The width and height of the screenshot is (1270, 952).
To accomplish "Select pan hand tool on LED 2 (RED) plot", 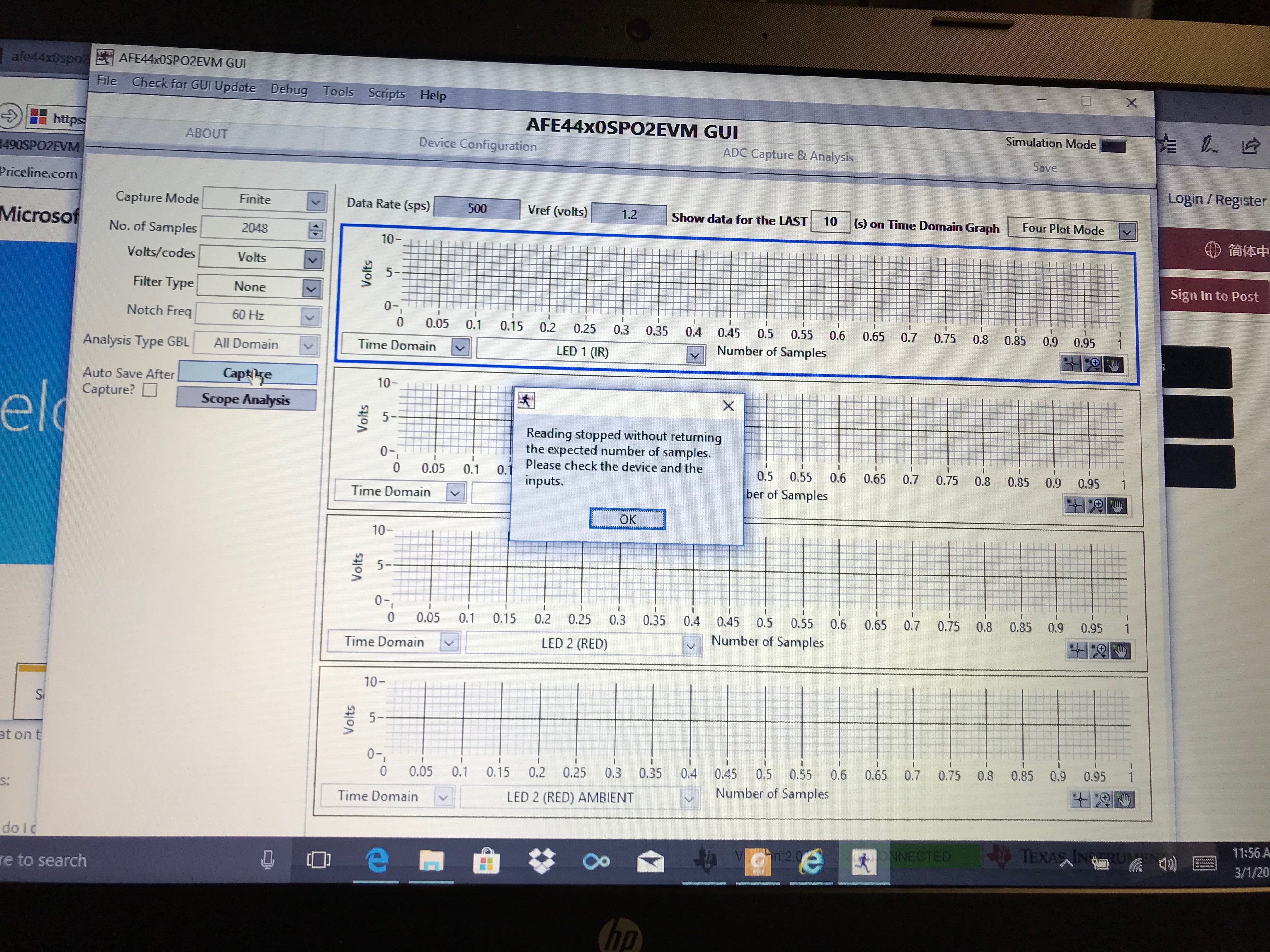I will point(1121,651).
